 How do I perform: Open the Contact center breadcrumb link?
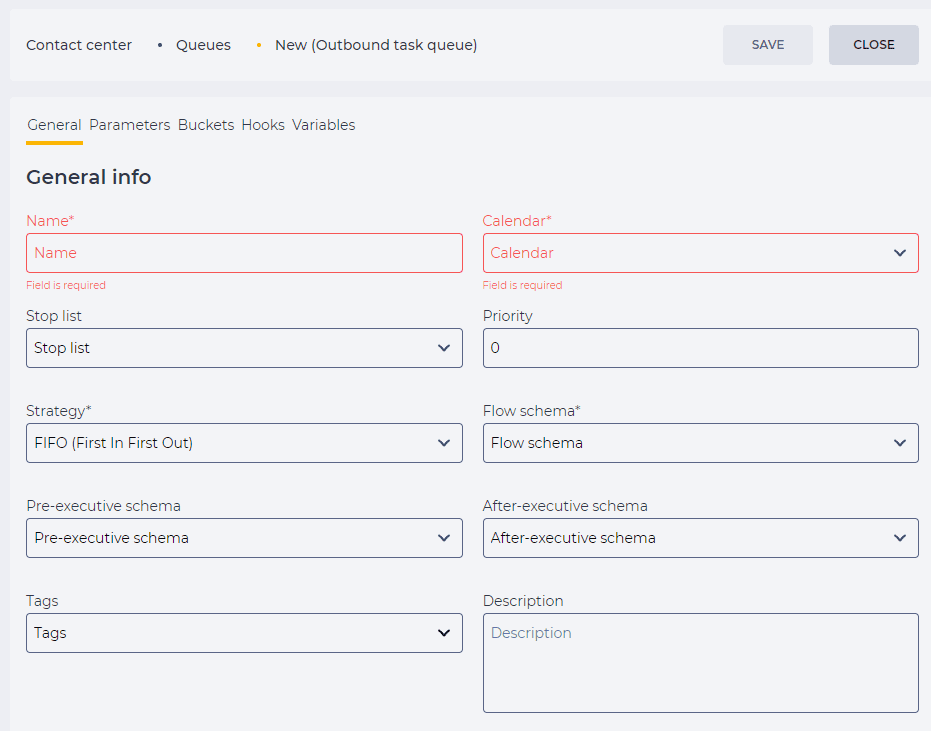point(79,45)
